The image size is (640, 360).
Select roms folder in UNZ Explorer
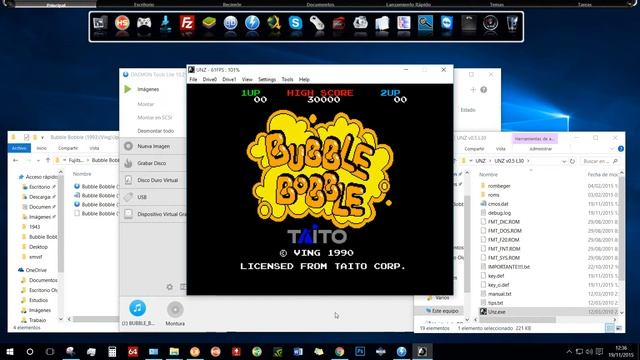(x=493, y=195)
